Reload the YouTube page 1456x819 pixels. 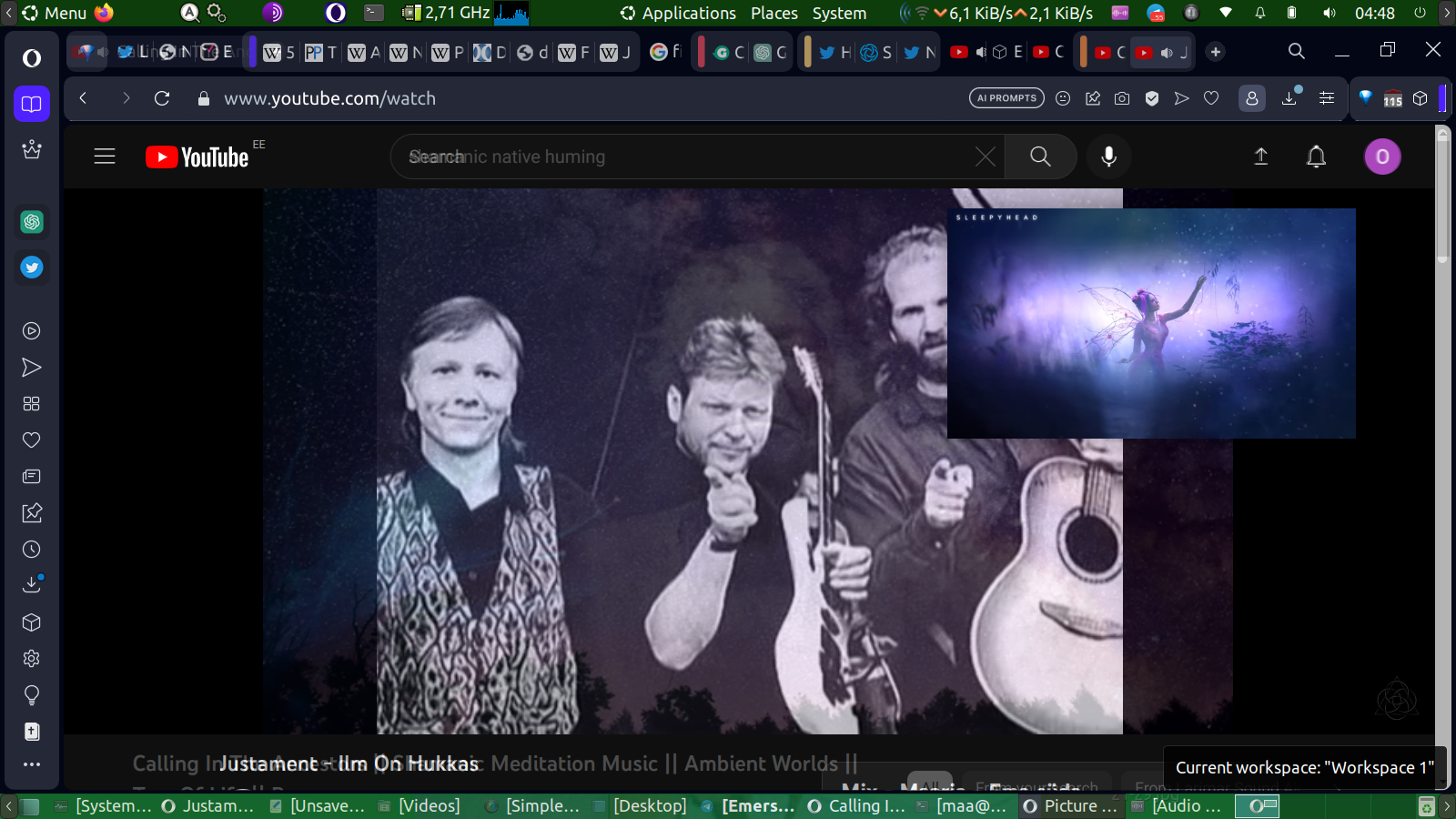click(x=162, y=98)
